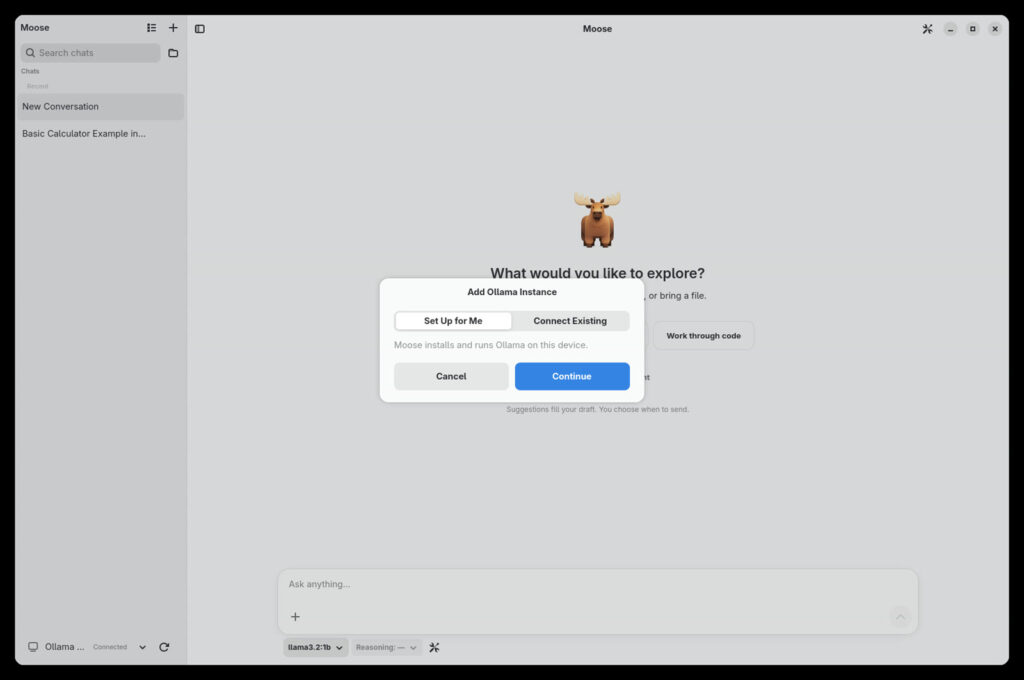The image size is (1024, 680).
Task: Open the chat list options icon
Action: [x=152, y=27]
